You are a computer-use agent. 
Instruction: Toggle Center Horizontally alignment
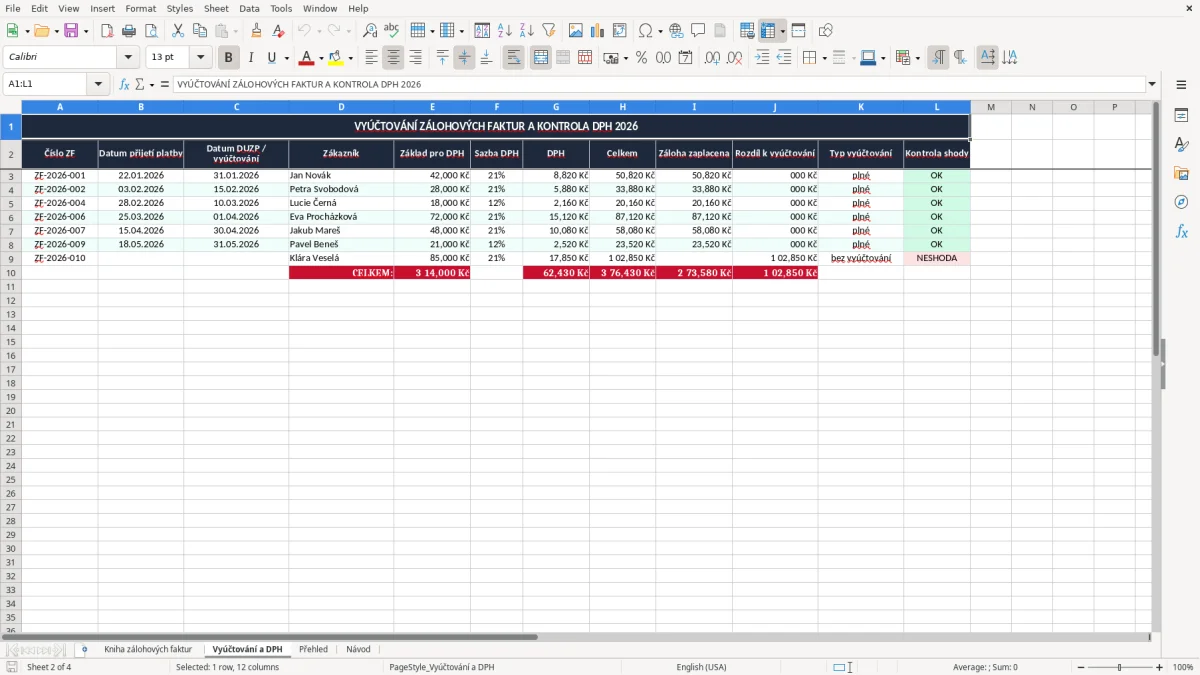click(x=394, y=58)
